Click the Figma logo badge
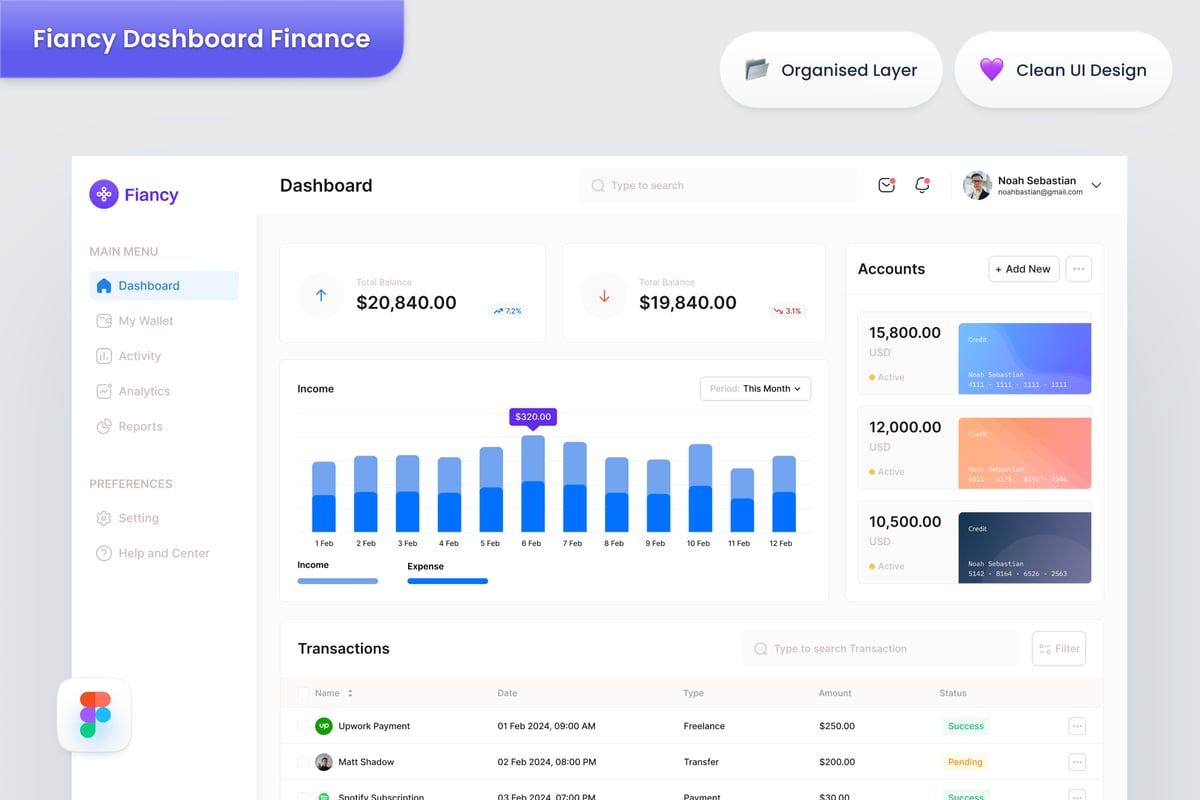The width and height of the screenshot is (1200, 800). pyautogui.click(x=94, y=715)
